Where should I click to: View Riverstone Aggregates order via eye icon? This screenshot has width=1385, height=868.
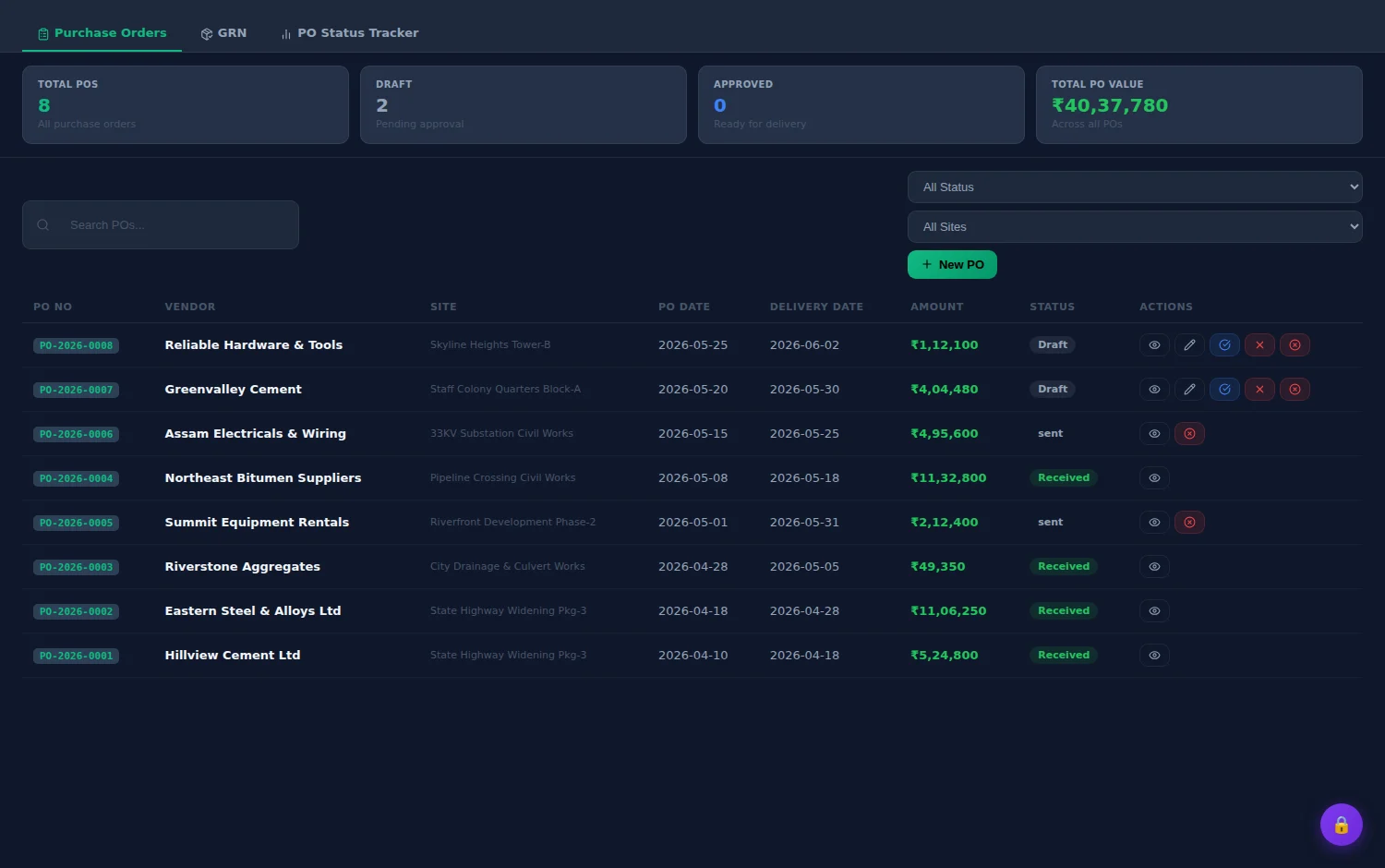1154,566
